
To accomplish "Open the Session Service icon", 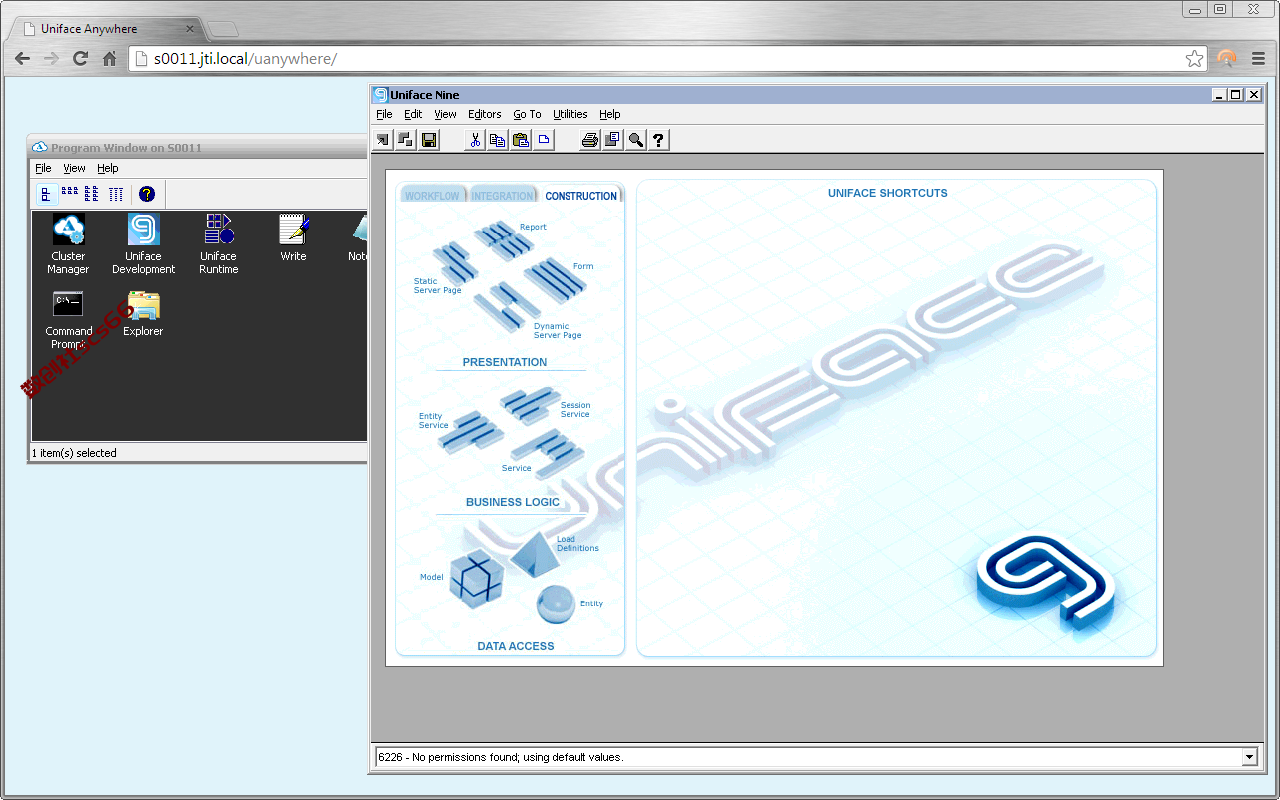I will click(x=531, y=404).
